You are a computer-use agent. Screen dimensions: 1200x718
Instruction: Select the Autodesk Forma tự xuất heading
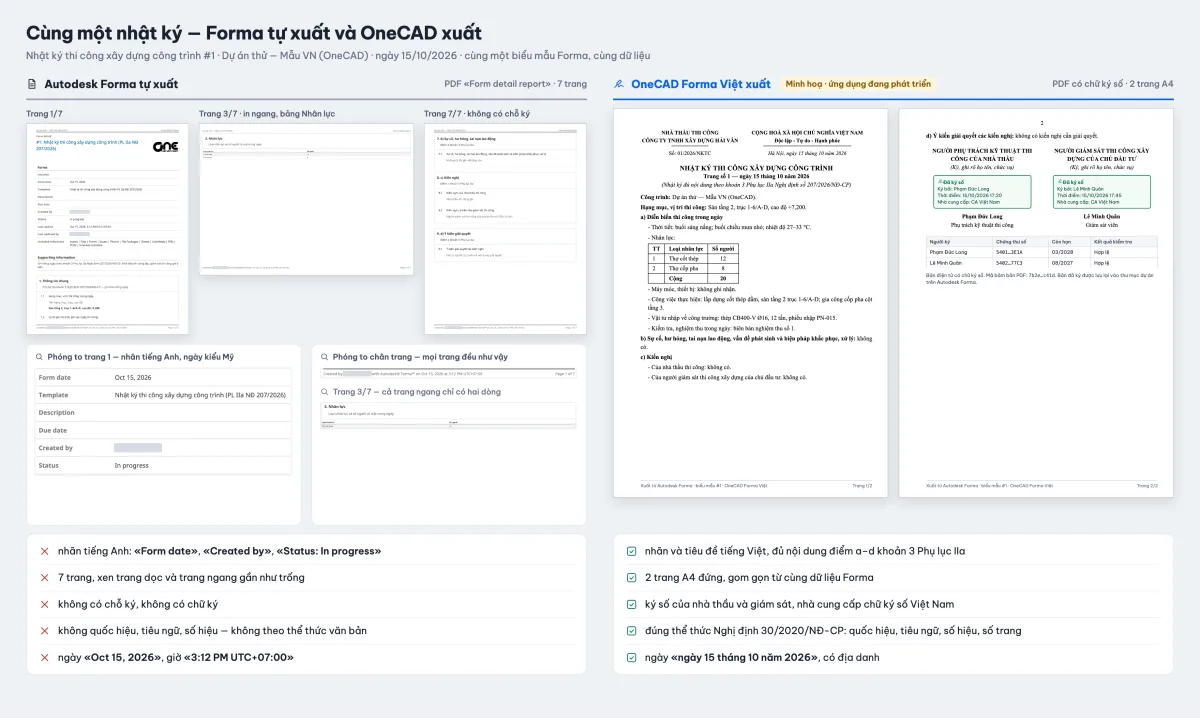point(111,84)
